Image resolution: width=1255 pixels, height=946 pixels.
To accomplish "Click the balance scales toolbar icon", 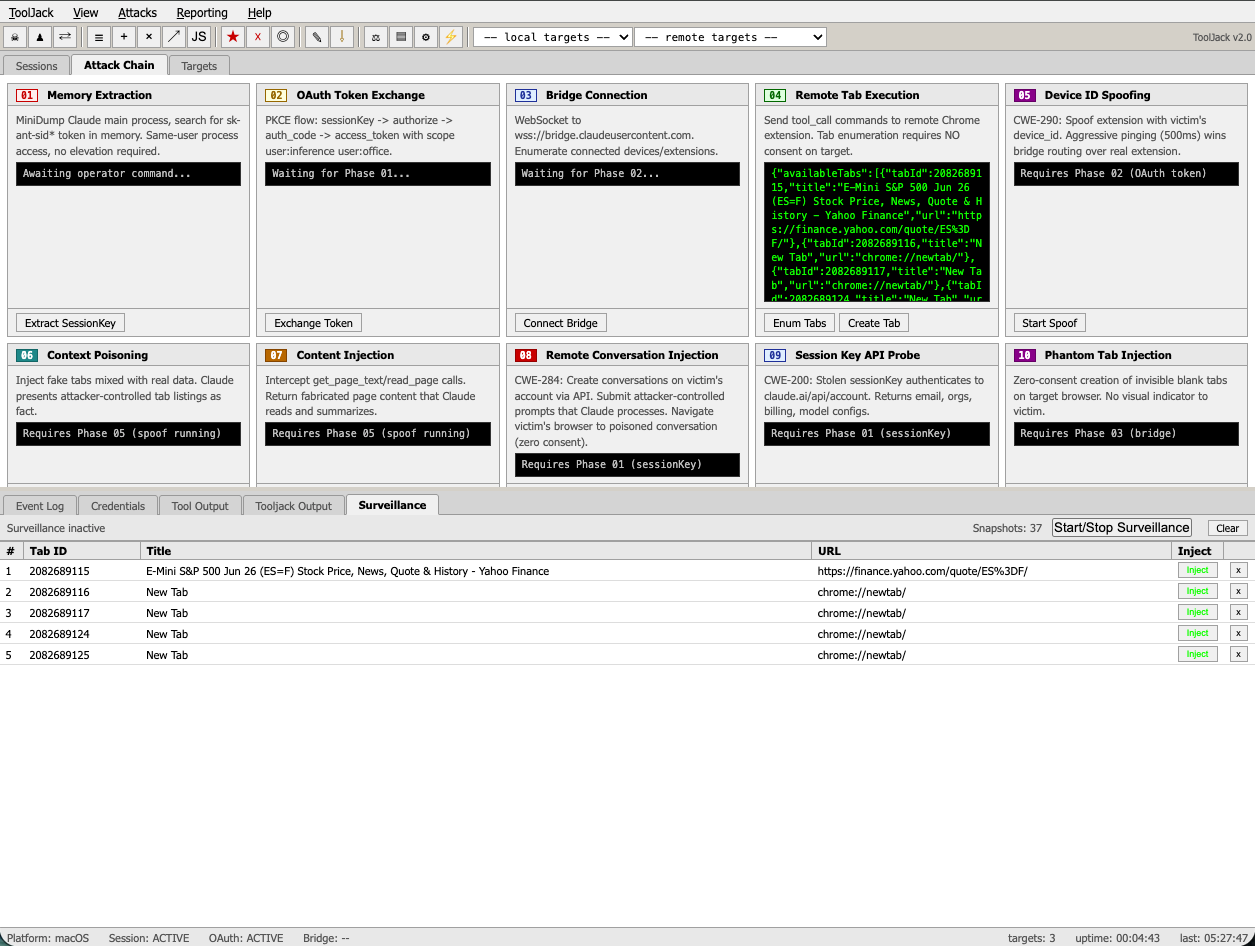I will [376, 37].
